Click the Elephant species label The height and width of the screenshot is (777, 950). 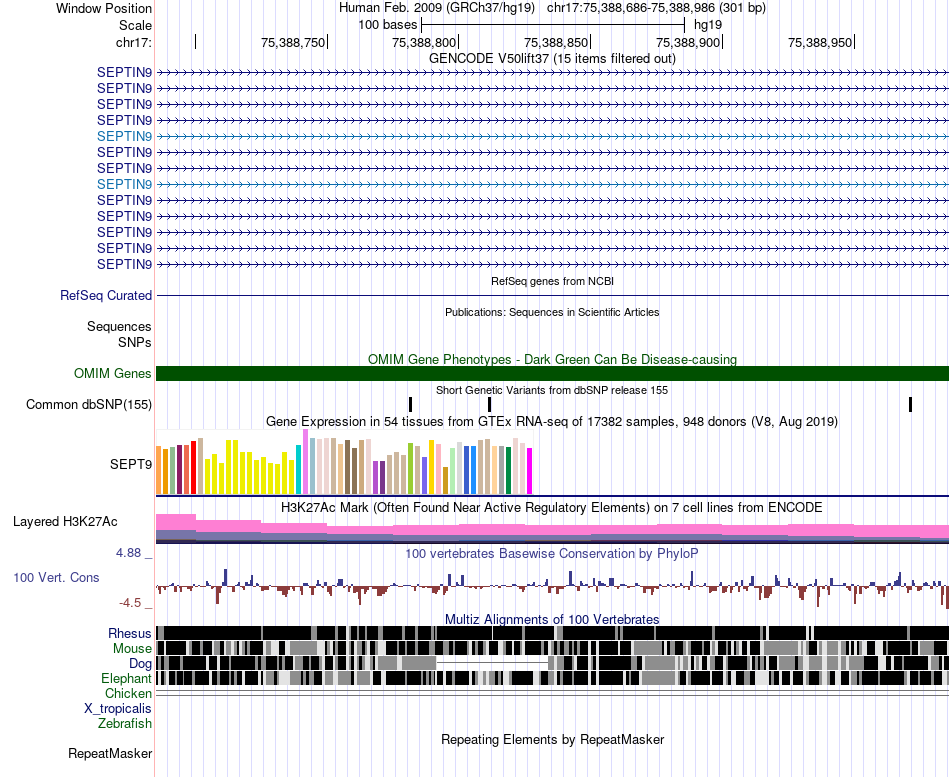pyautogui.click(x=126, y=679)
